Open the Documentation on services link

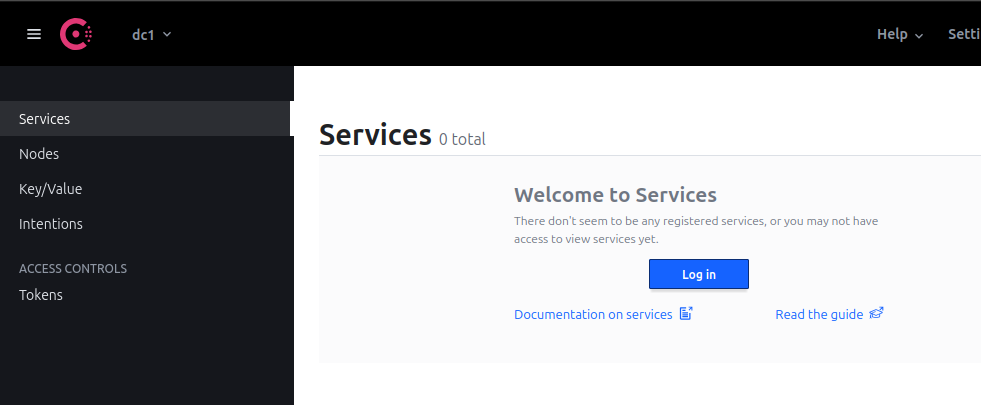pyautogui.click(x=603, y=314)
